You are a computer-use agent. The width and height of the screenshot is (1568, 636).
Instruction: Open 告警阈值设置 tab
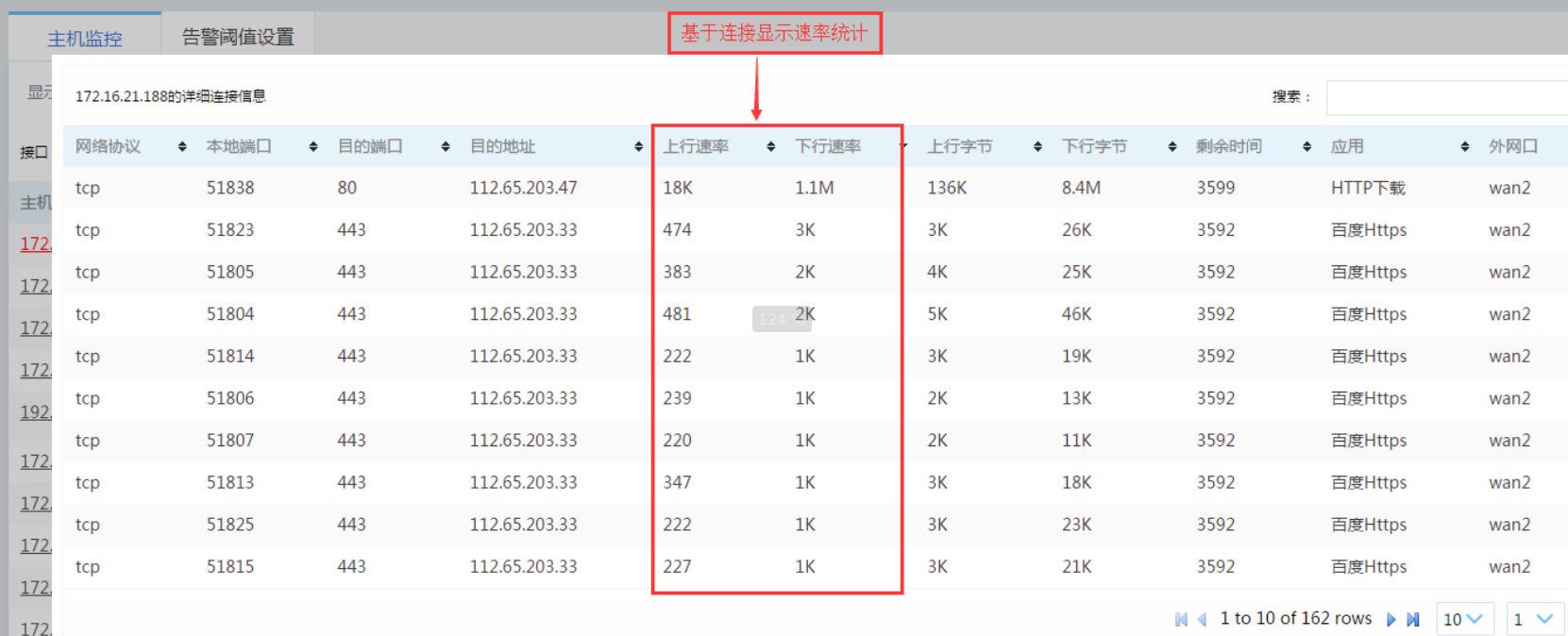pyautogui.click(x=238, y=37)
